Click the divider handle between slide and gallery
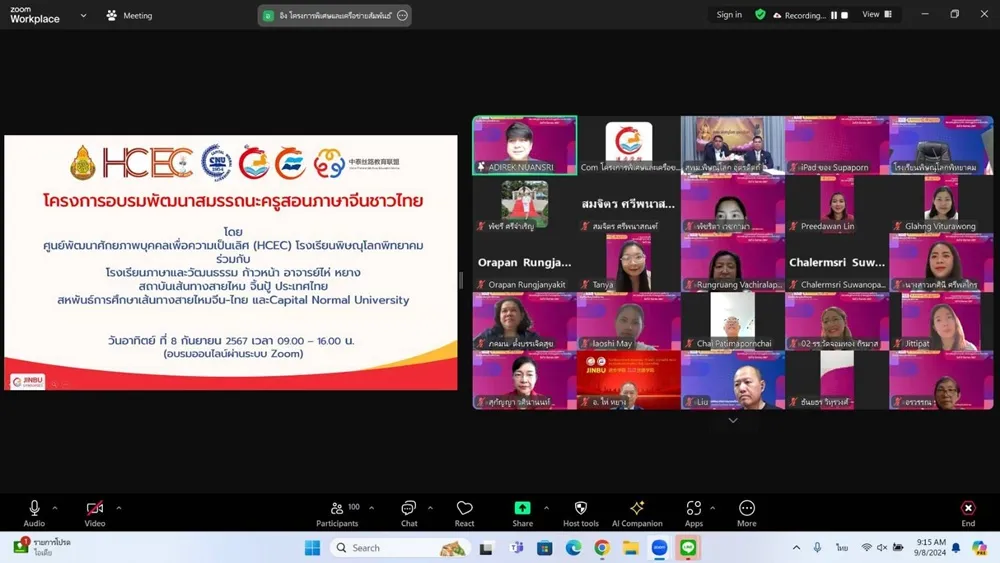The height and width of the screenshot is (563, 1000). [461, 281]
